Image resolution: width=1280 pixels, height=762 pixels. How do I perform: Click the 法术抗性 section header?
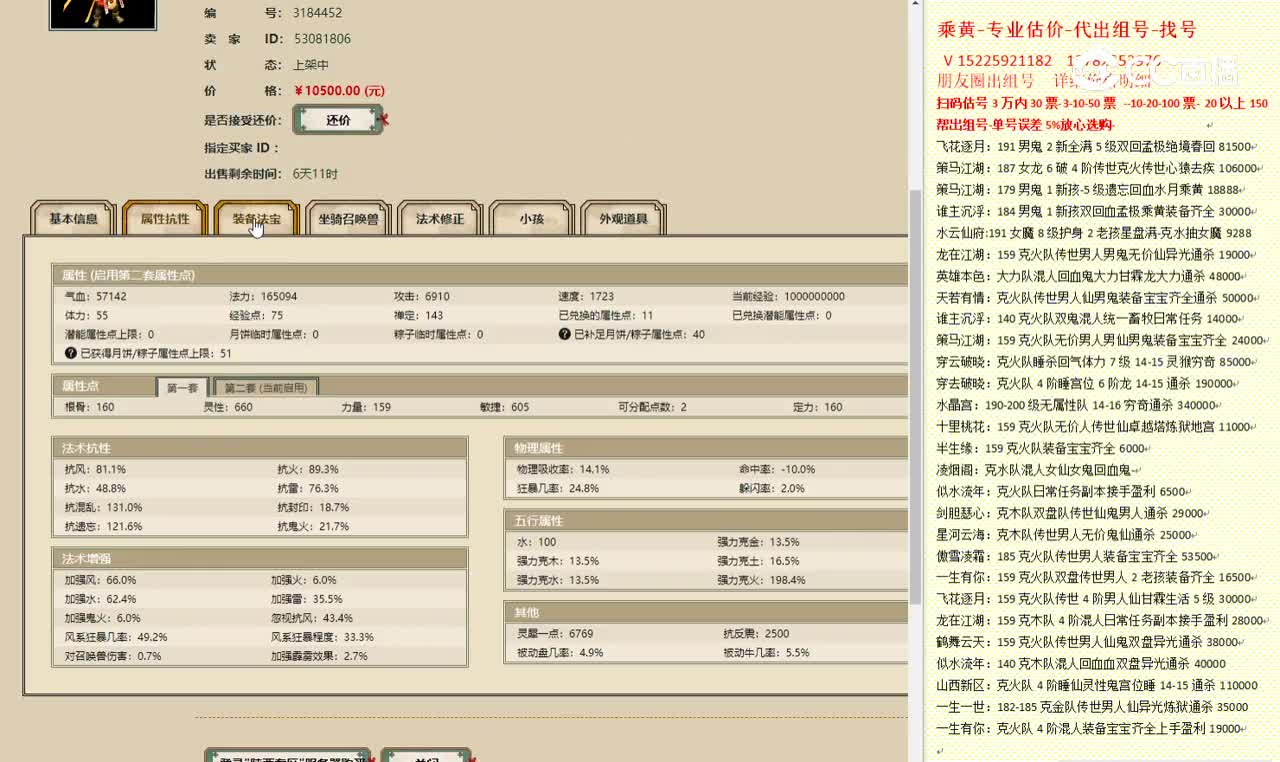(x=260, y=448)
